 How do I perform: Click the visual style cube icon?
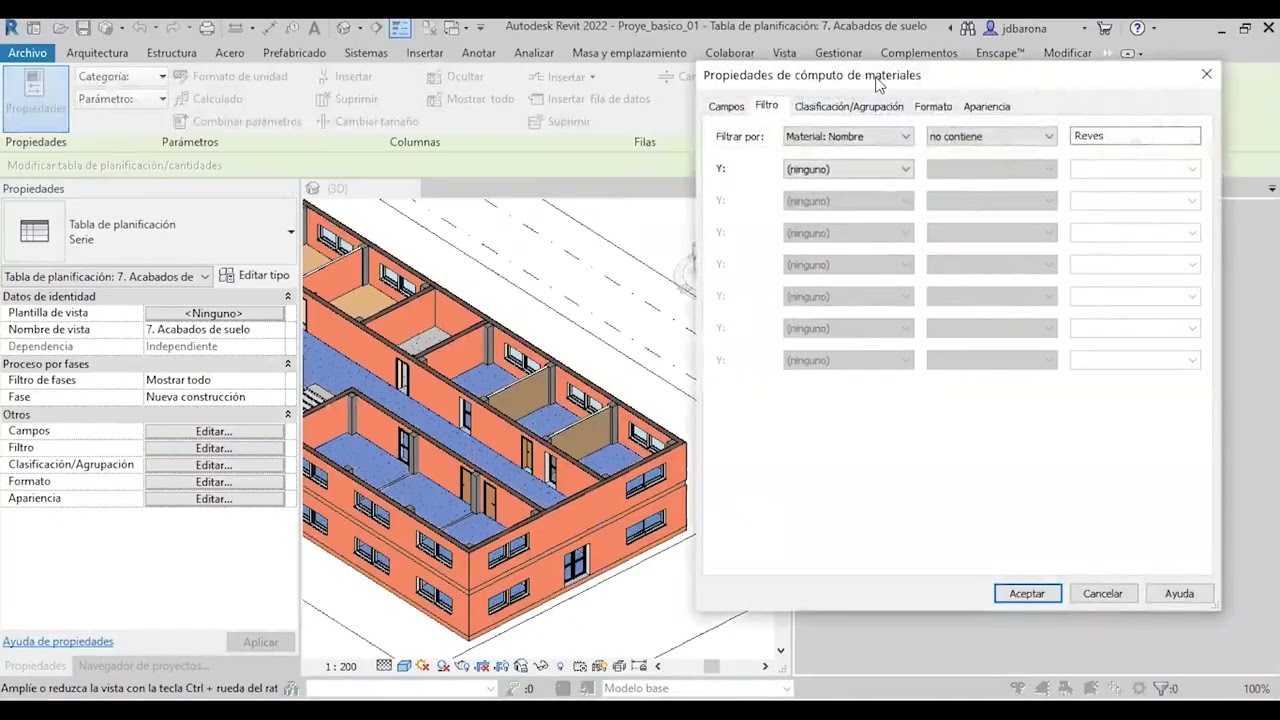[404, 666]
